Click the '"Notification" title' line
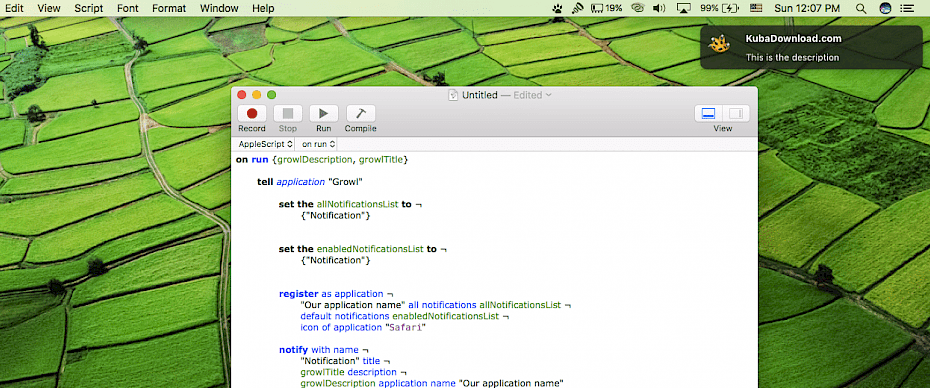The height and width of the screenshot is (388, 930). [345, 361]
